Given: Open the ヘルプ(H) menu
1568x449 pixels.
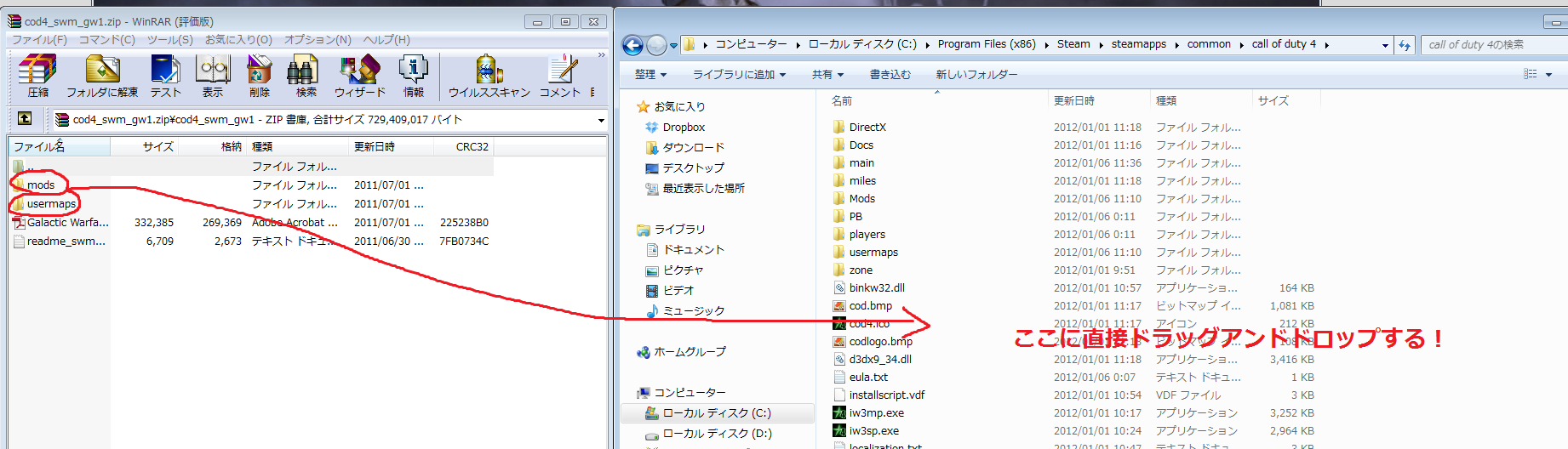Looking at the screenshot, I should pyautogui.click(x=386, y=40).
